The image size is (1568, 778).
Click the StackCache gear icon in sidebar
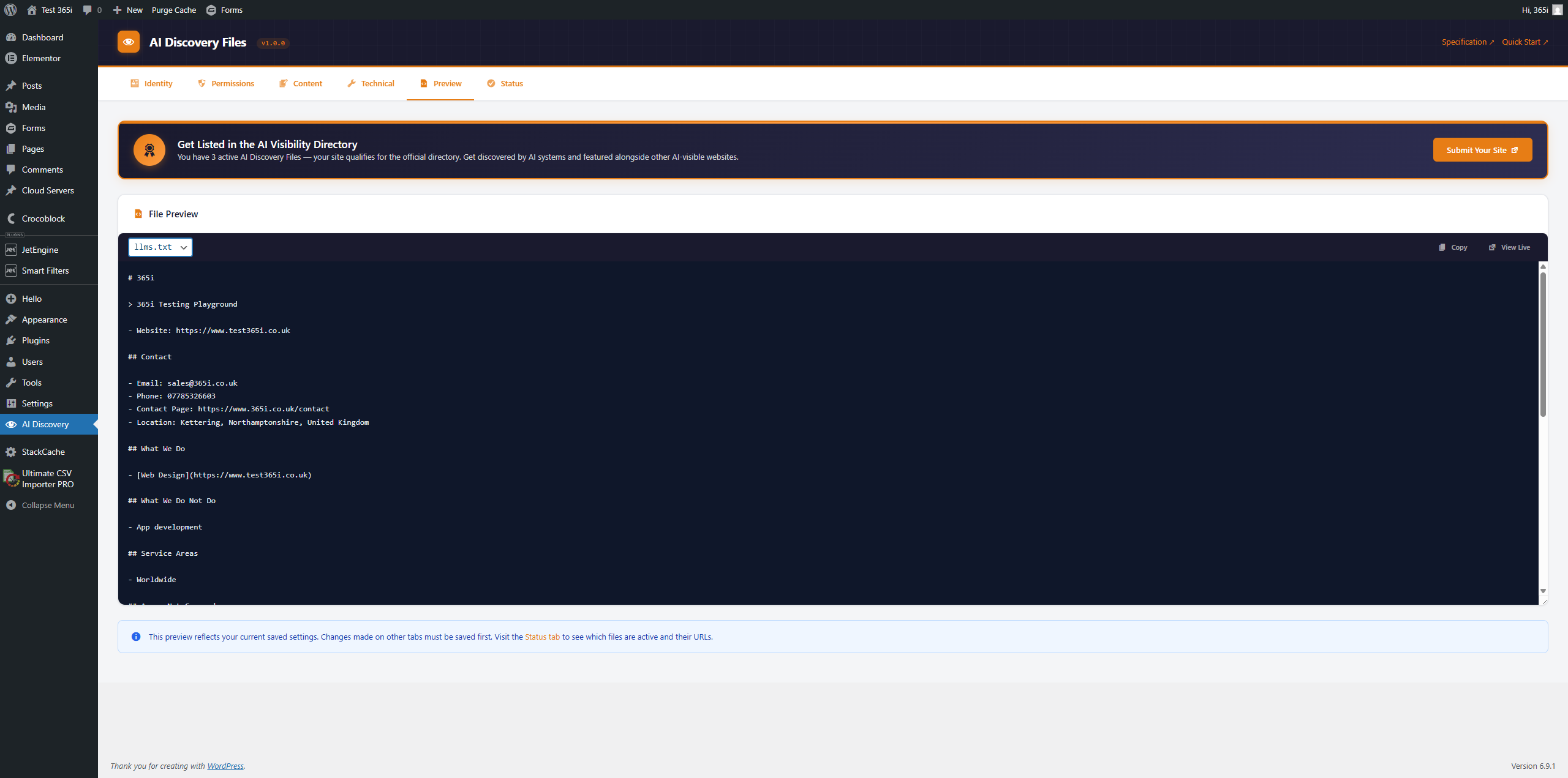pyautogui.click(x=11, y=452)
